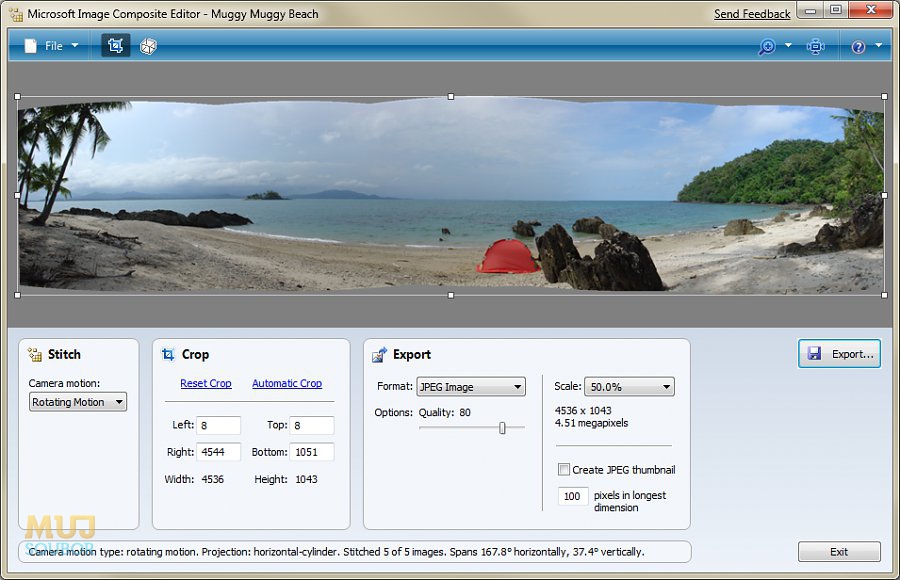Close the Image Composite Editor window
Screen dimensions: 900x580
[x=871, y=10]
